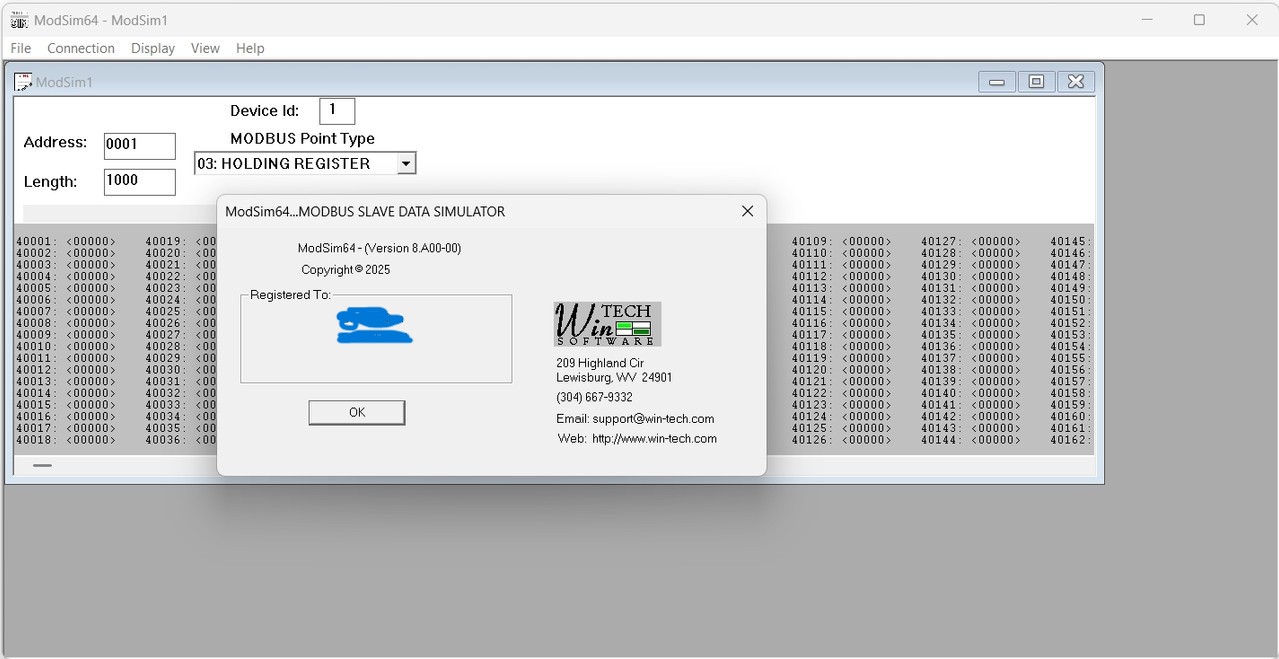This screenshot has height=659, width=1279.
Task: Select register 40126 value
Action: (866, 440)
